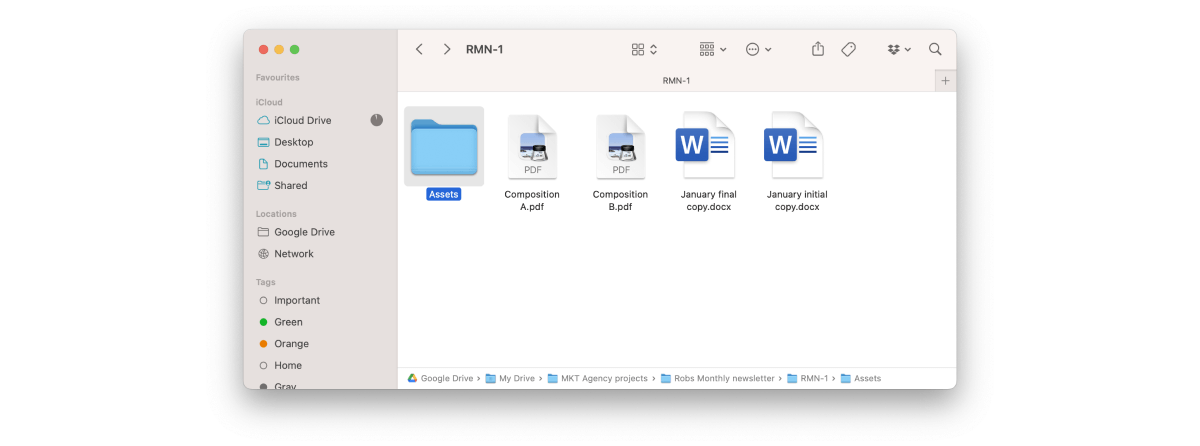
Task: Open the ellipsis action menu
Action: coord(759,49)
